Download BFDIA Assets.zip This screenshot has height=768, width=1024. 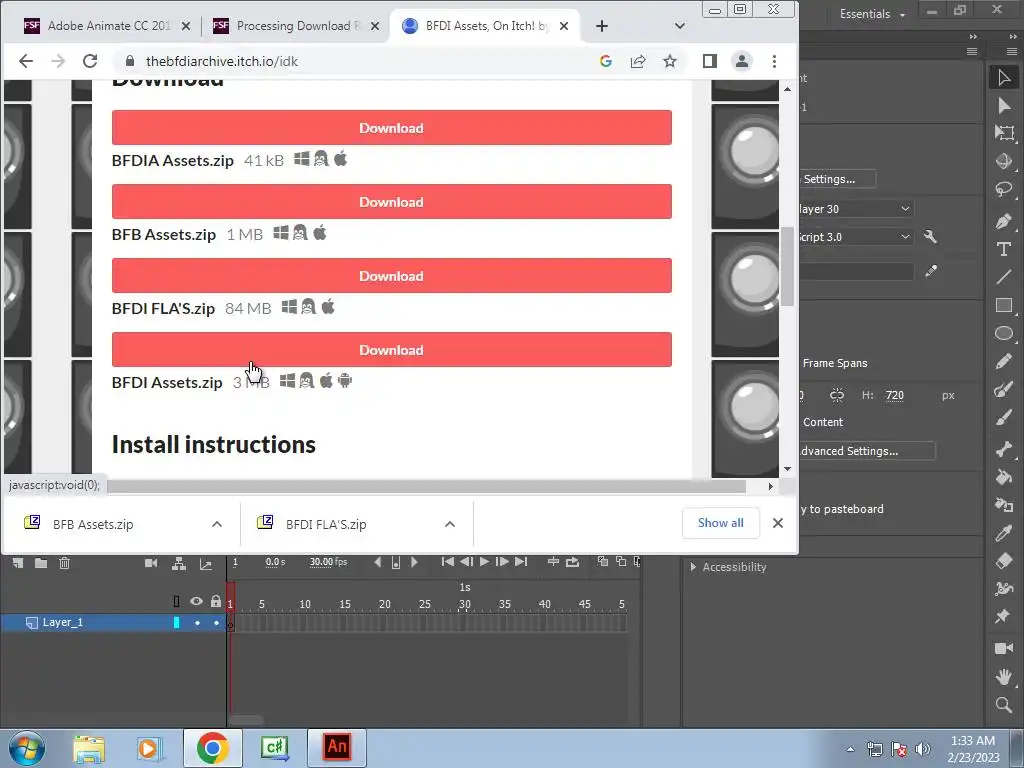[391, 127]
